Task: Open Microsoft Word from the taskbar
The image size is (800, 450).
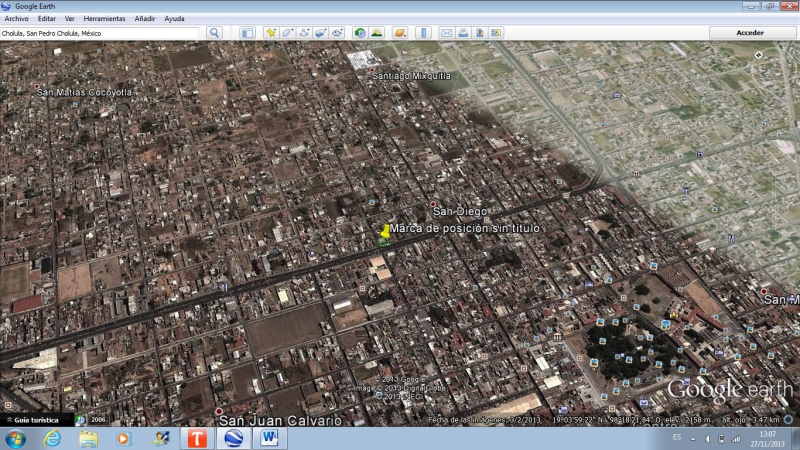Action: pos(269,438)
